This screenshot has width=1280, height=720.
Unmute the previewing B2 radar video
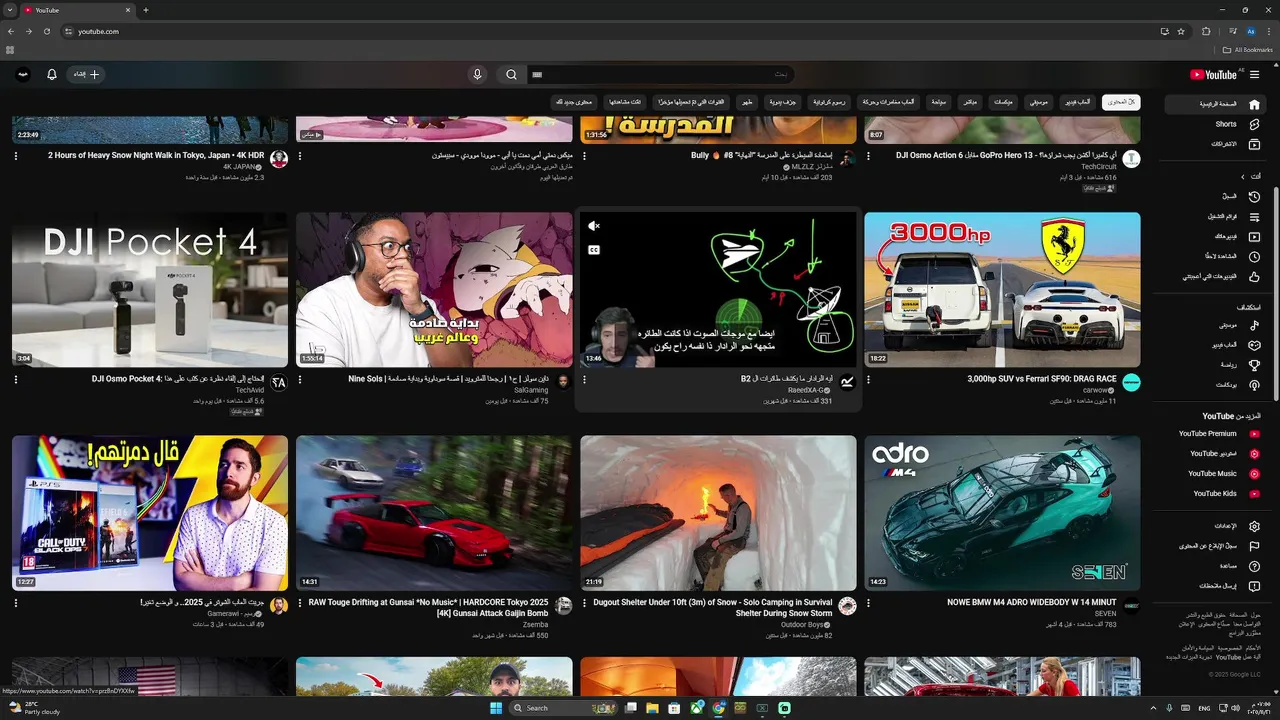pyautogui.click(x=594, y=226)
